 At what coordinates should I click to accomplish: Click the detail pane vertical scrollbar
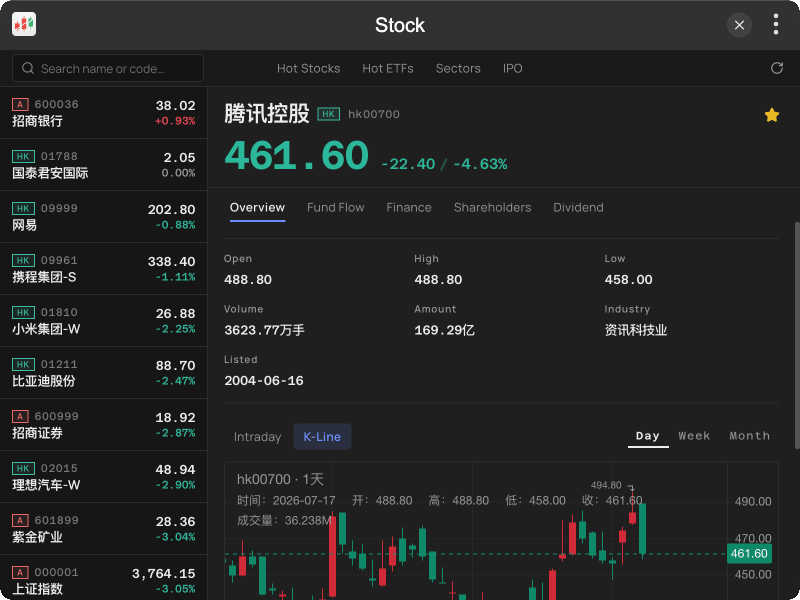tap(797, 335)
